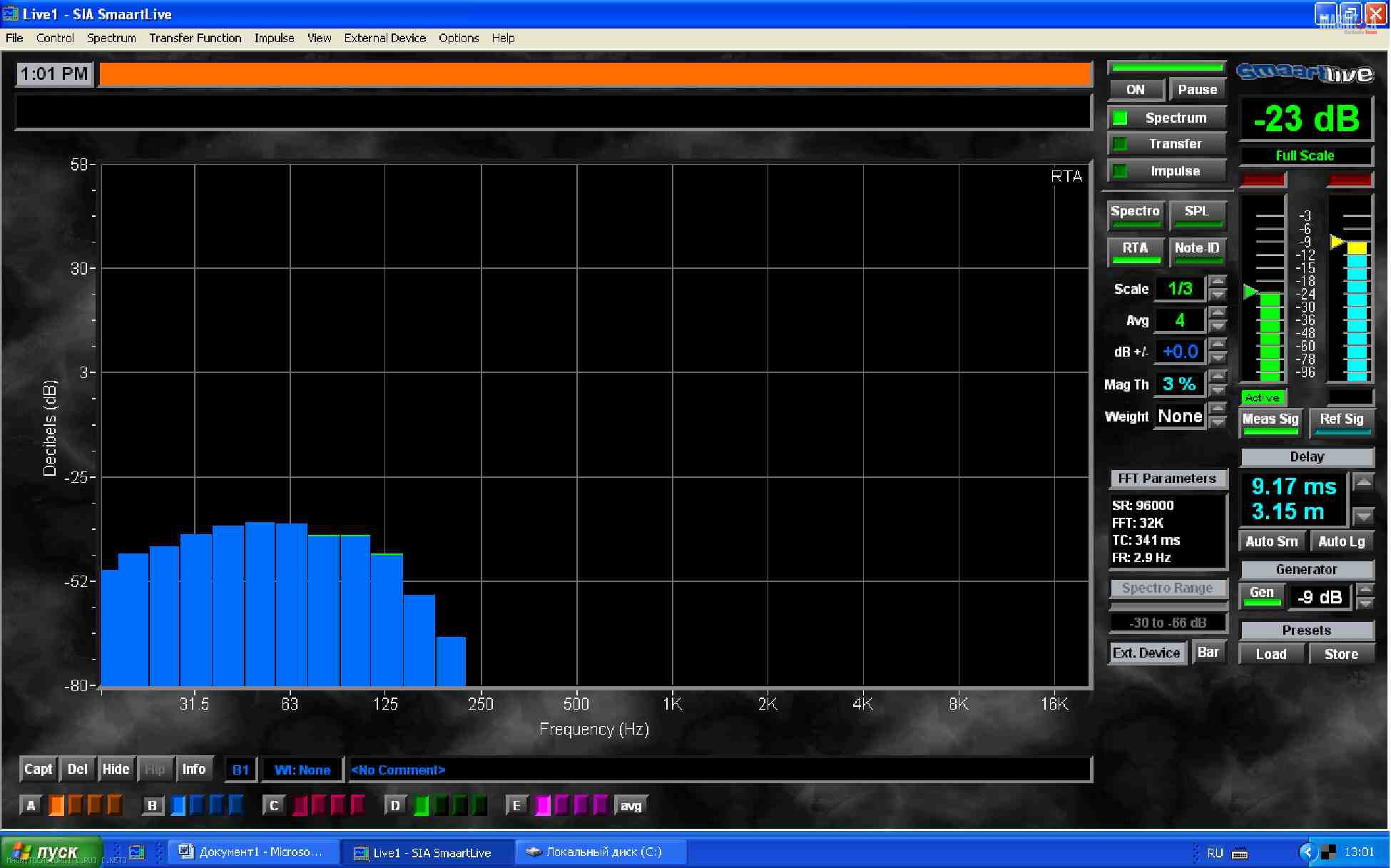The width and height of the screenshot is (1391, 868).
Task: Click the black-white square tray icon
Action: [1328, 852]
